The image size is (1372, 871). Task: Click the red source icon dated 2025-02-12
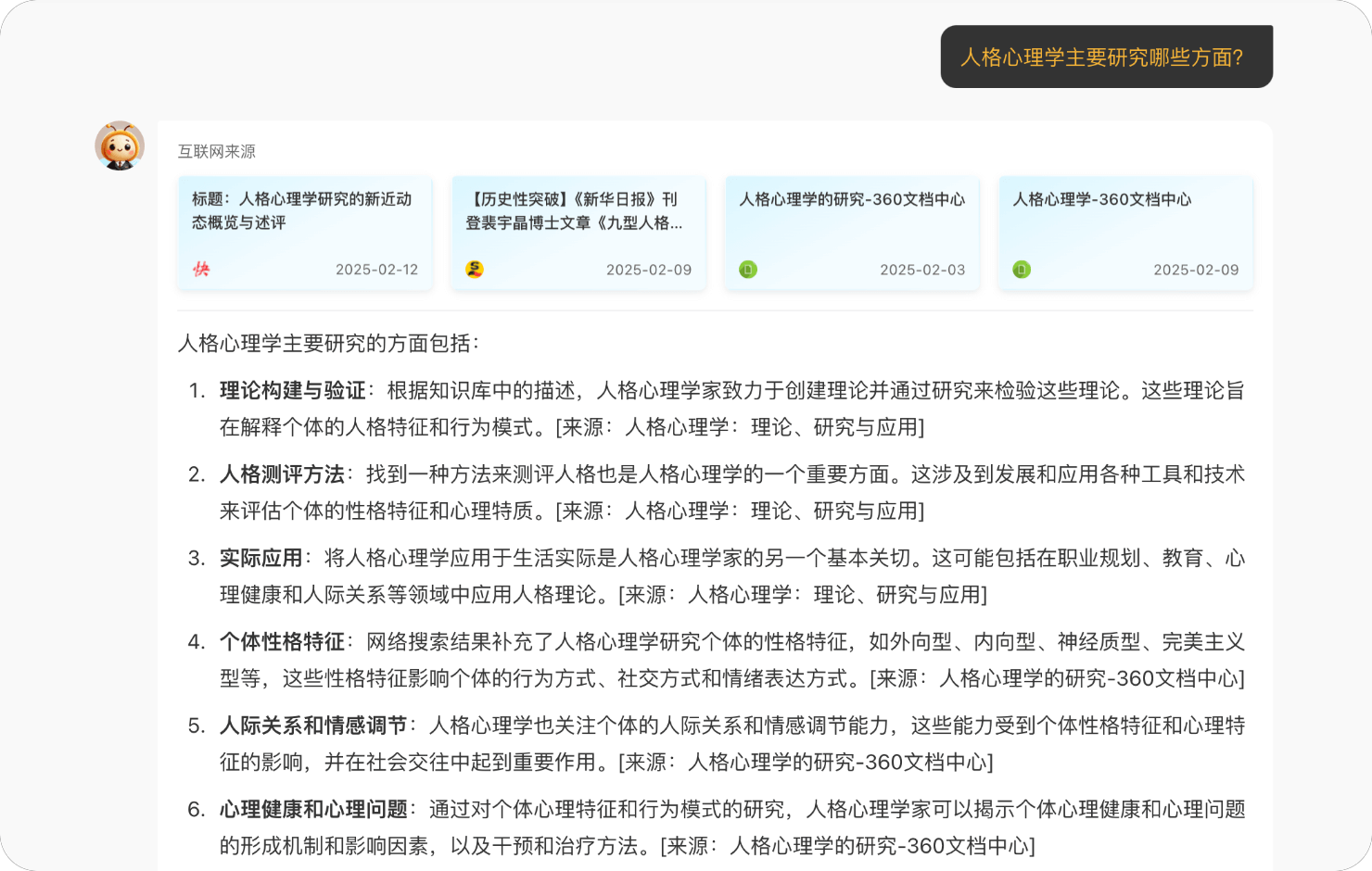click(201, 270)
